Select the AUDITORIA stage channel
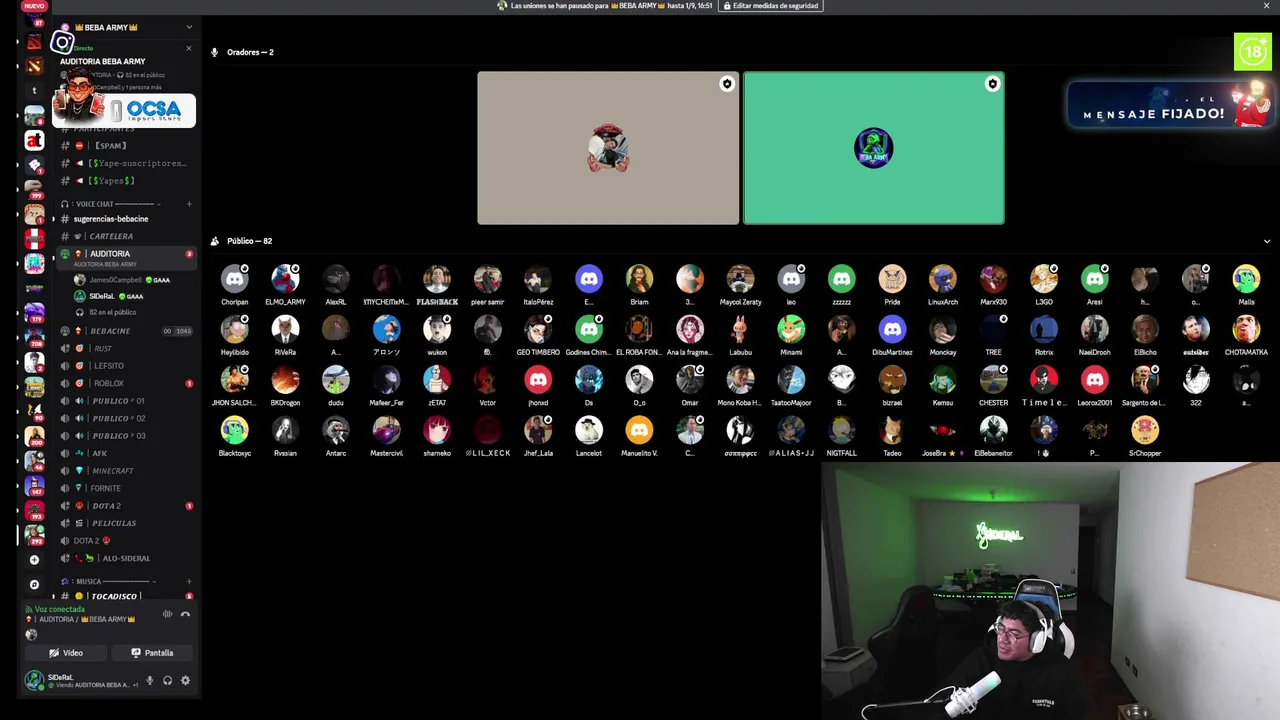Viewport: 1280px width, 720px height. 124,257
